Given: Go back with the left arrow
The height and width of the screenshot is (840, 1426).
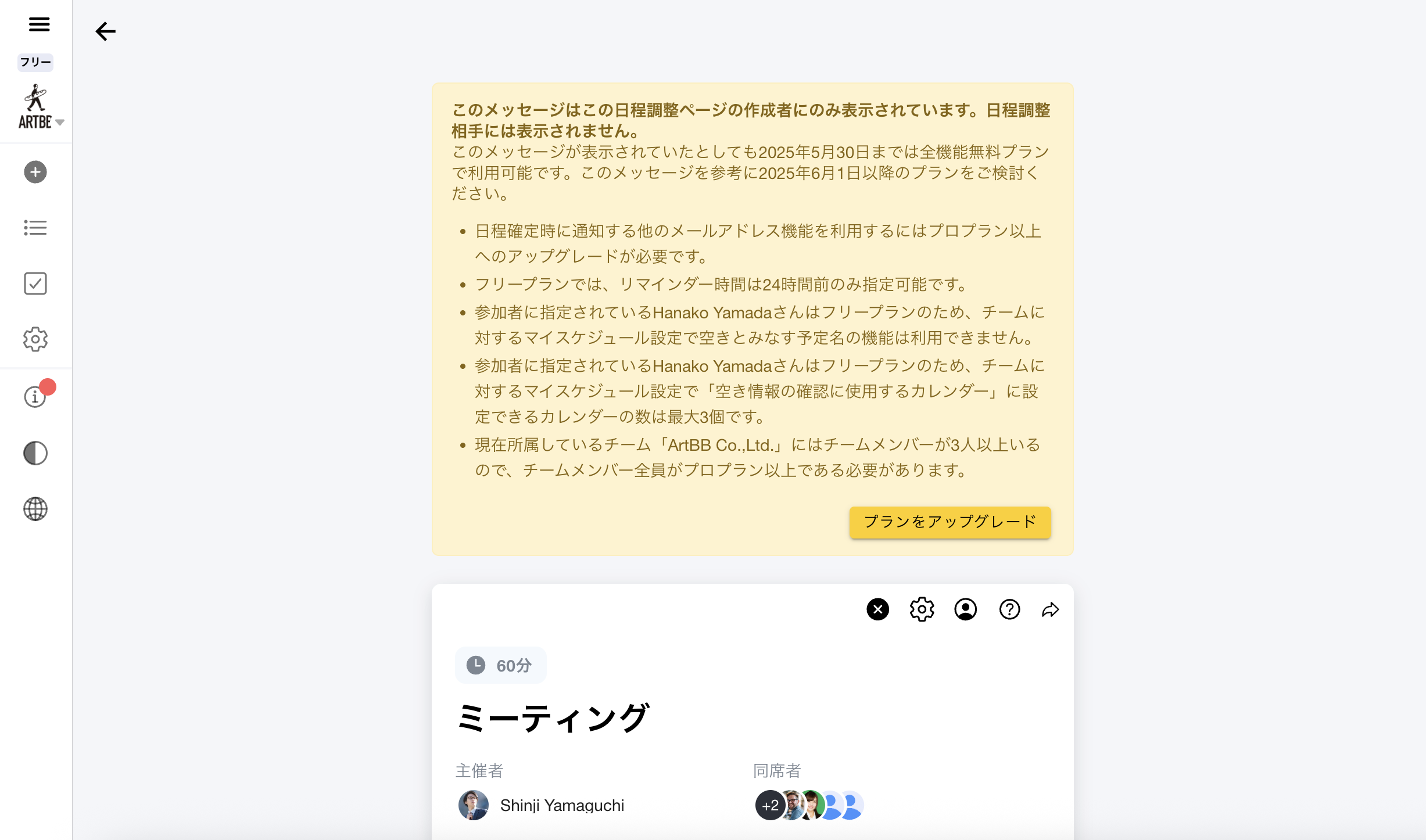Looking at the screenshot, I should coord(105,31).
